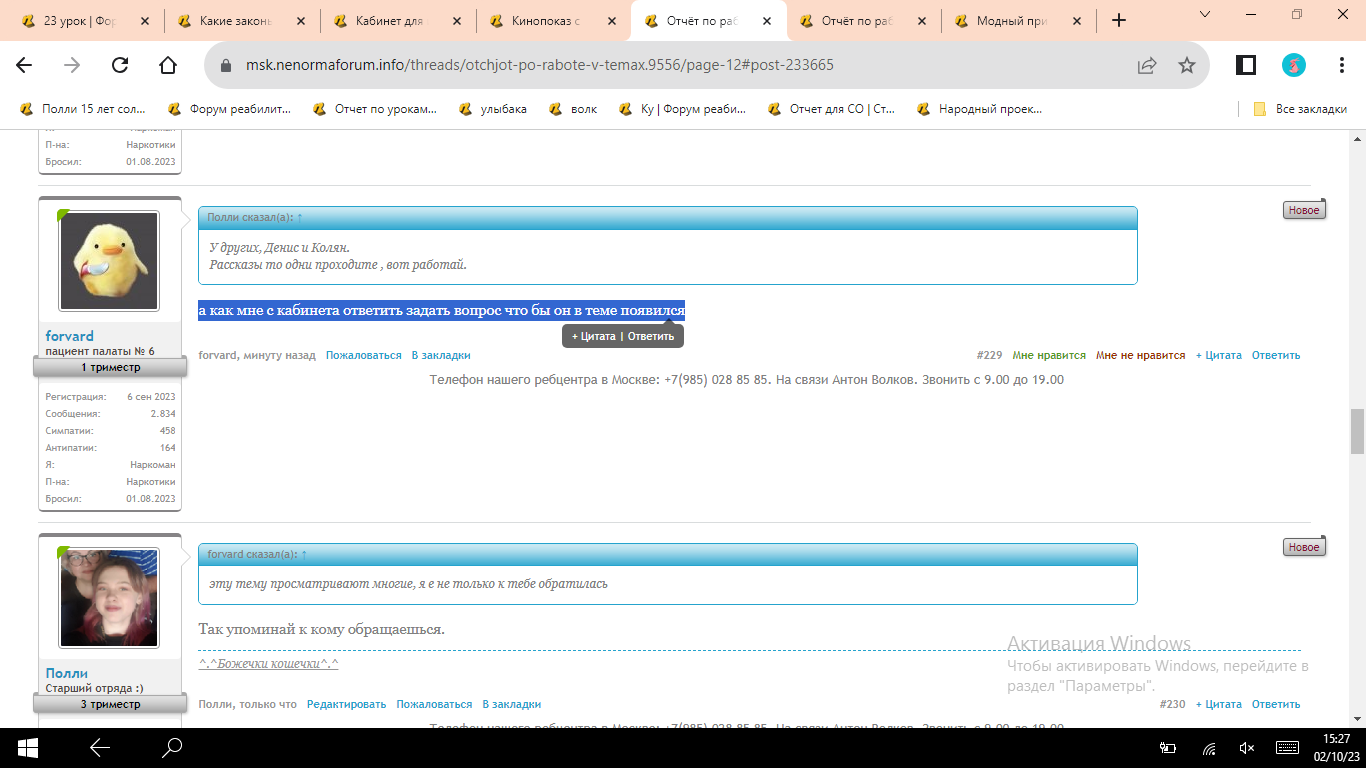The image size is (1366, 768).
Task: Click '+ Цитата' in selection popup
Action: click(593, 337)
